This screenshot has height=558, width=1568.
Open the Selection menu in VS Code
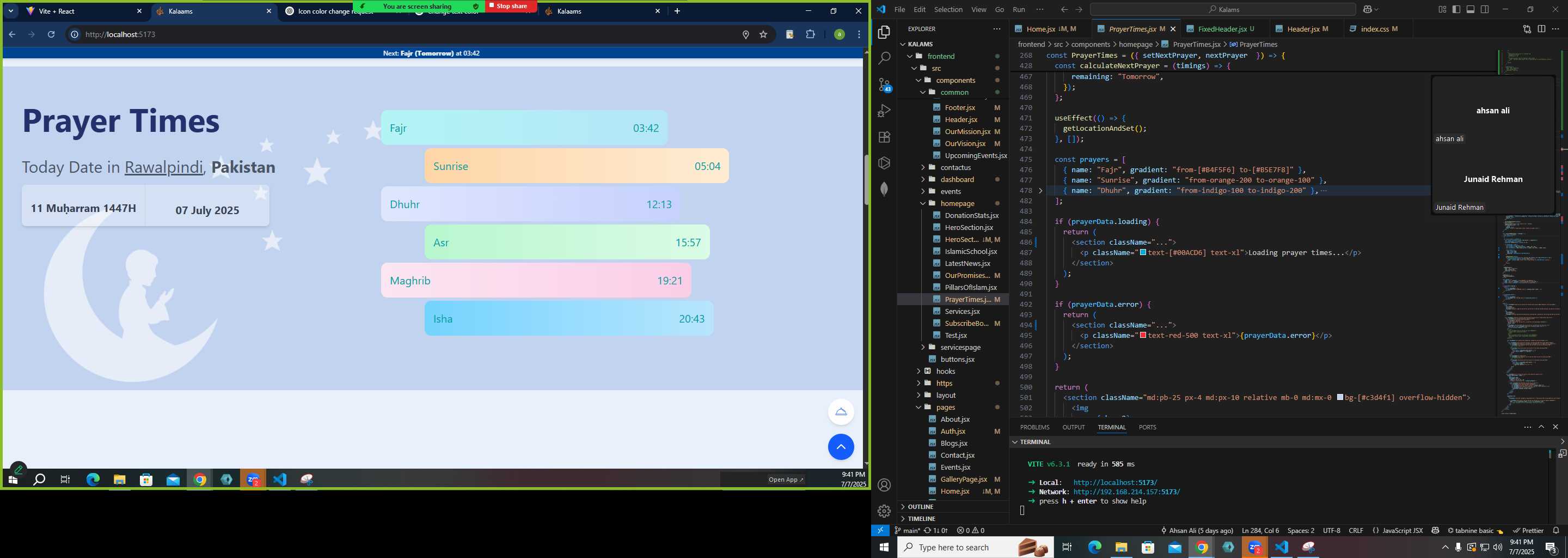pos(948,9)
